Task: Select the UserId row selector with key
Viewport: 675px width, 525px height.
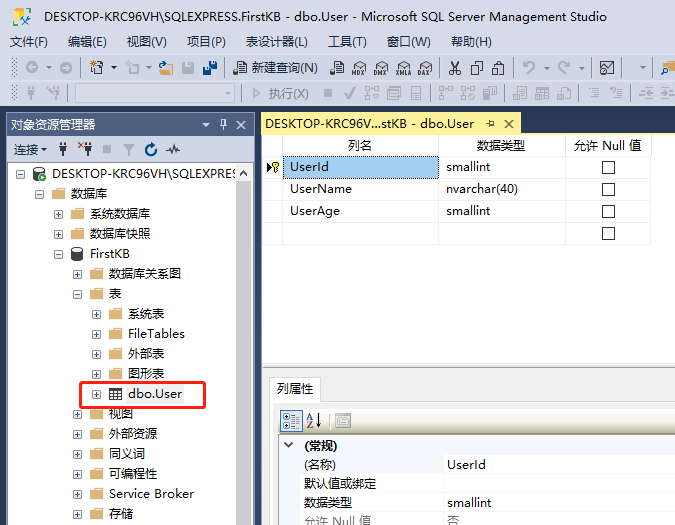Action: (x=273, y=167)
